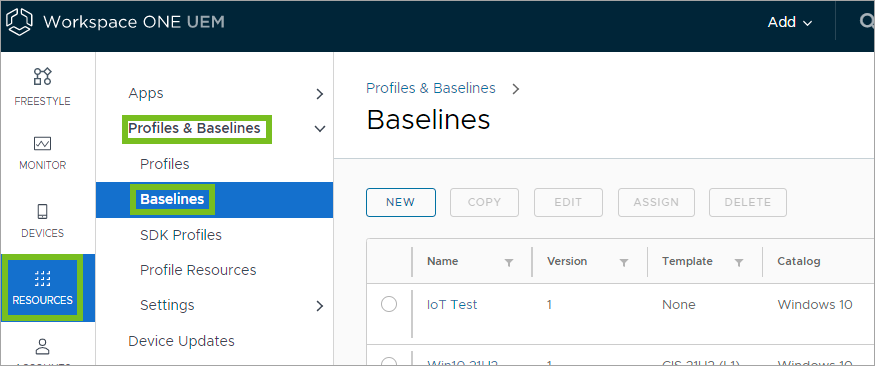Click the DELETE button
This screenshot has width=875, height=366.
748,202
